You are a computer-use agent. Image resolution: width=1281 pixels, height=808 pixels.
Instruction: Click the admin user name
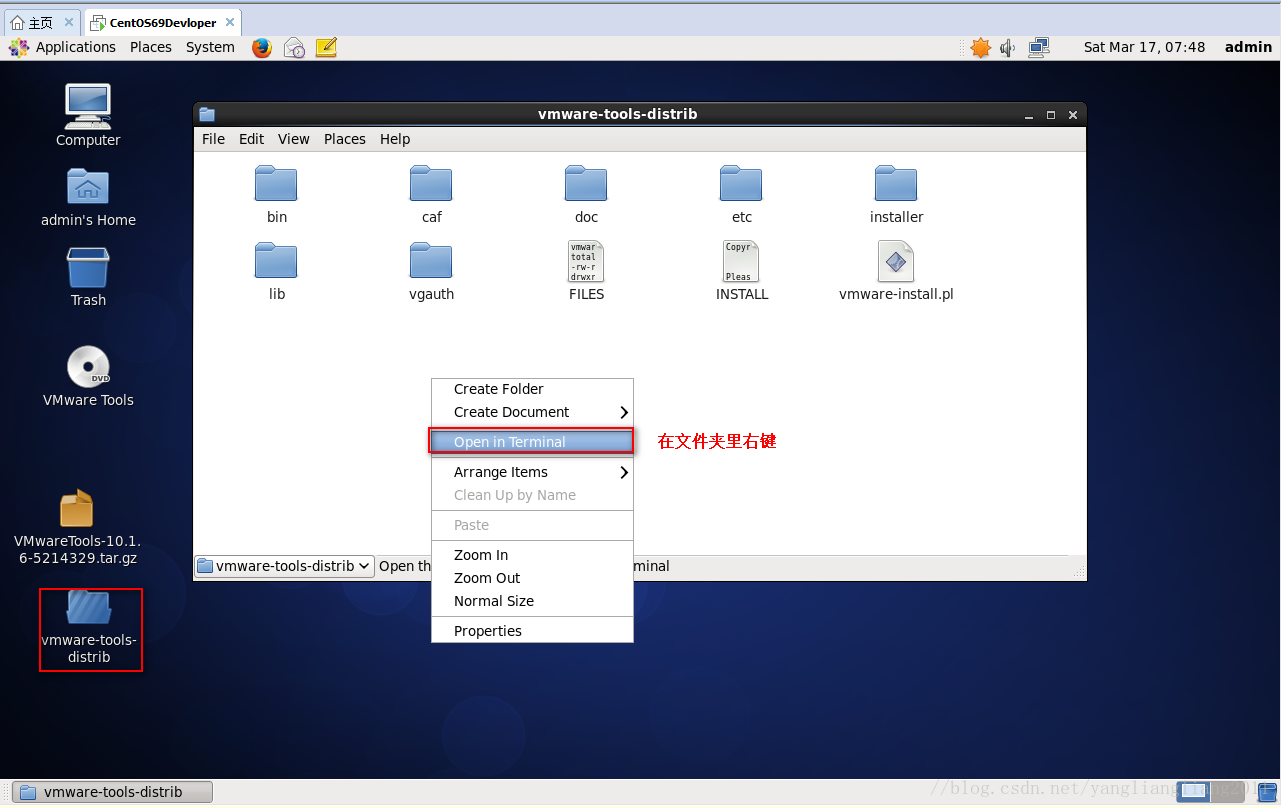point(1248,47)
